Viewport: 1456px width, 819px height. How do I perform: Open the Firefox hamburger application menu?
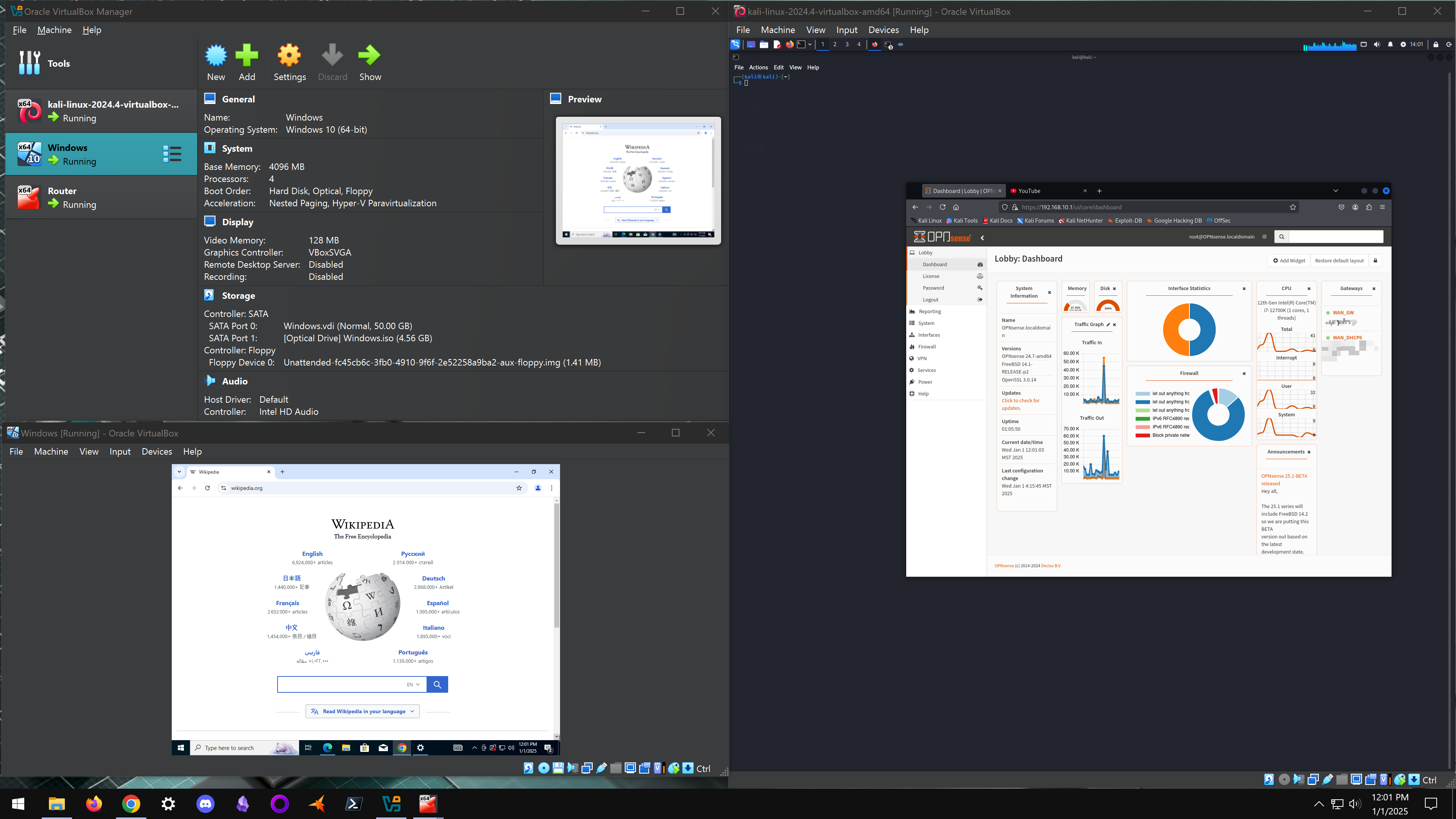tap(1382, 207)
